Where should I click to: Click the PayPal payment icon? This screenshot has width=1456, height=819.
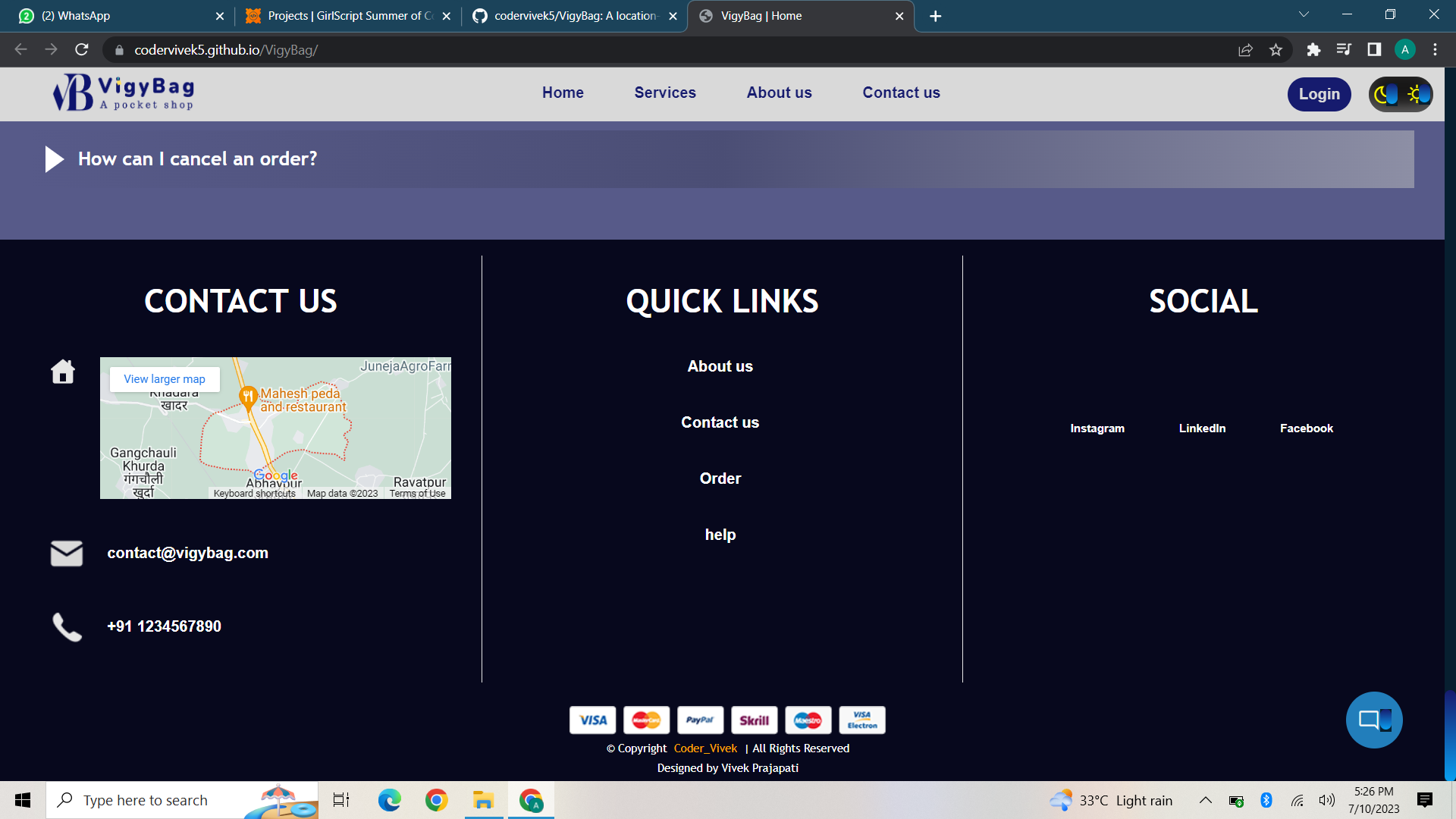[700, 720]
